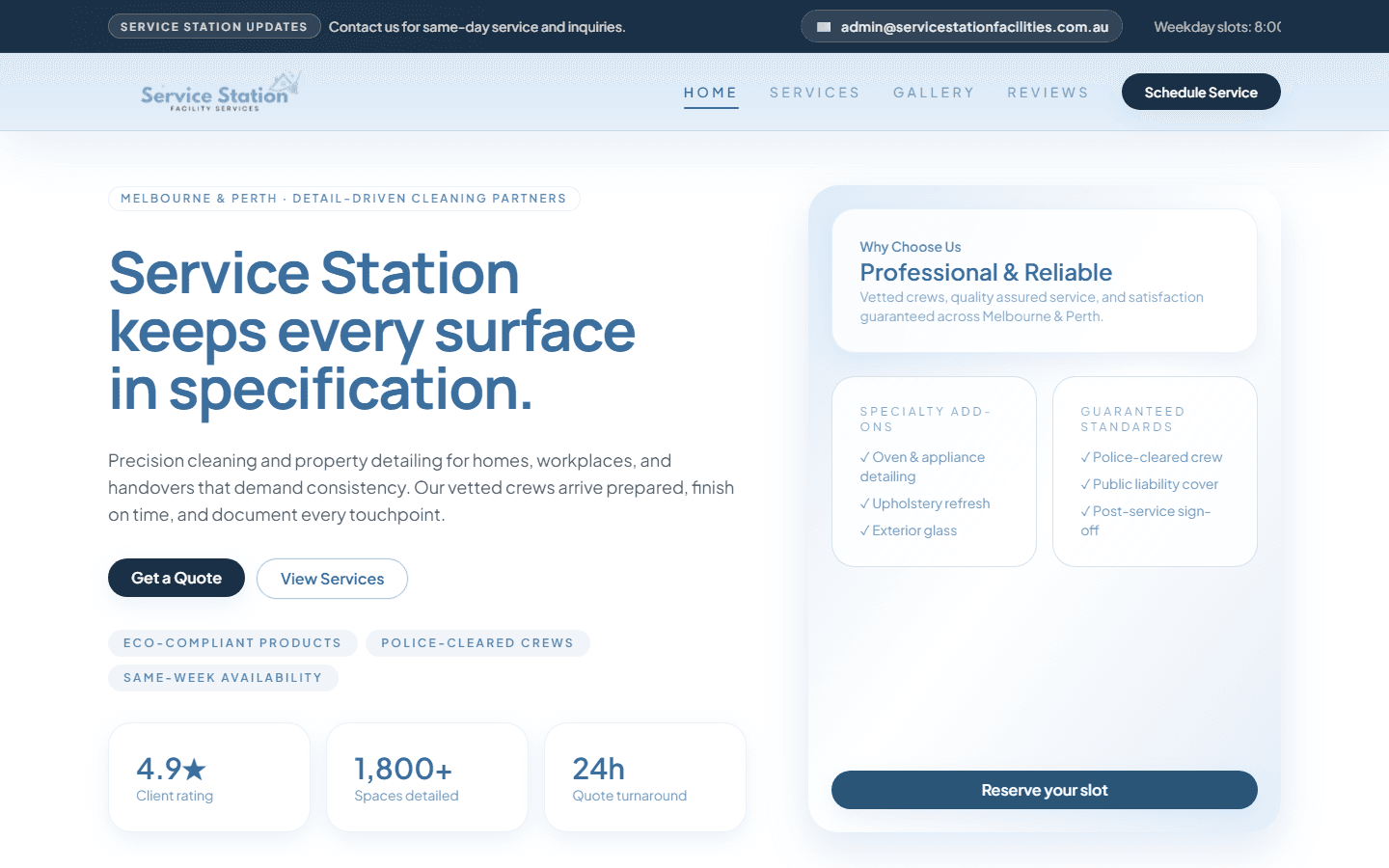Screen dimensions: 1389x868
Task: Click the Why Choose Us label
Action: click(x=911, y=247)
